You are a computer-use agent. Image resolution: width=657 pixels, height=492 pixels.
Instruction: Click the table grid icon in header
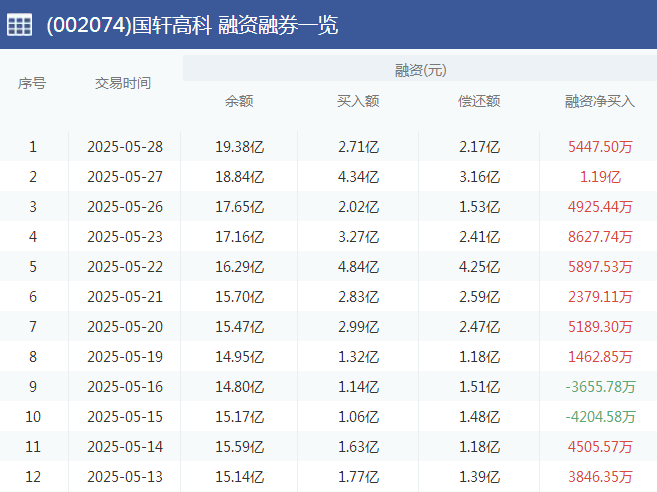tap(19, 25)
